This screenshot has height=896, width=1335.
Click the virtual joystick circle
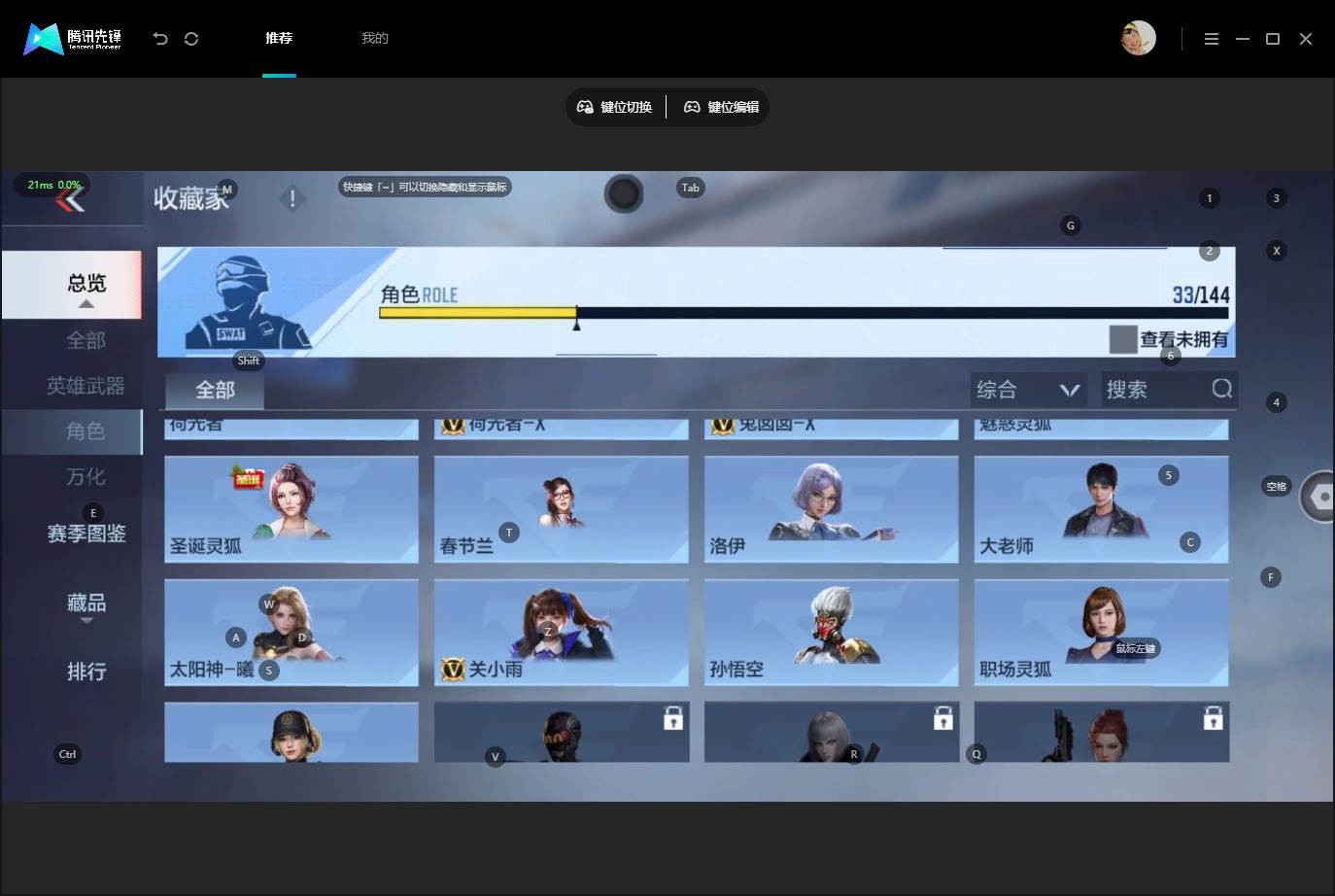tap(624, 194)
